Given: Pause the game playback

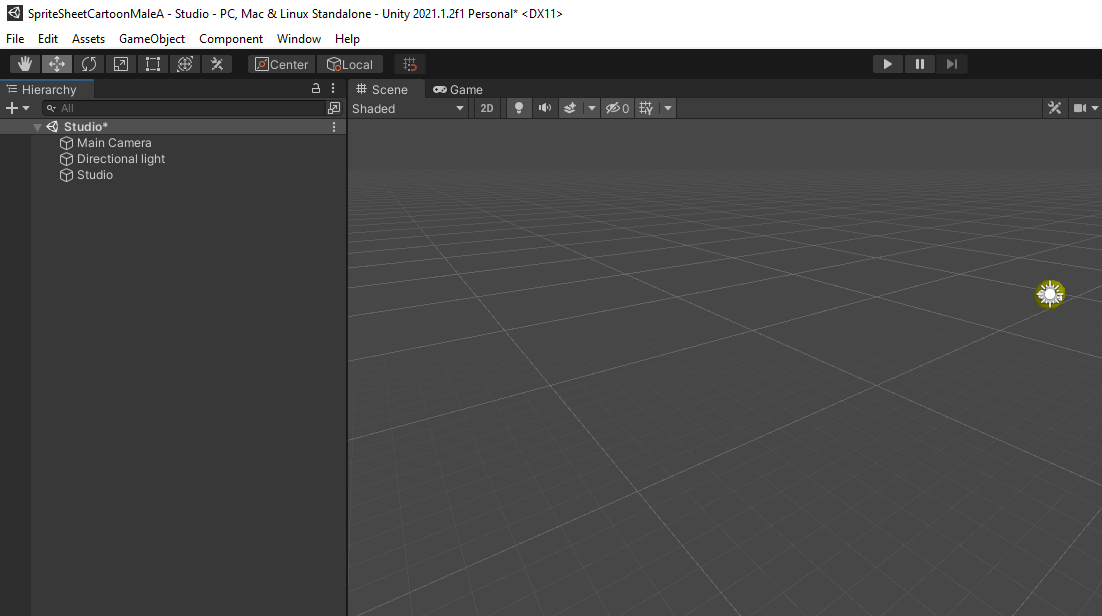Looking at the screenshot, I should point(919,64).
